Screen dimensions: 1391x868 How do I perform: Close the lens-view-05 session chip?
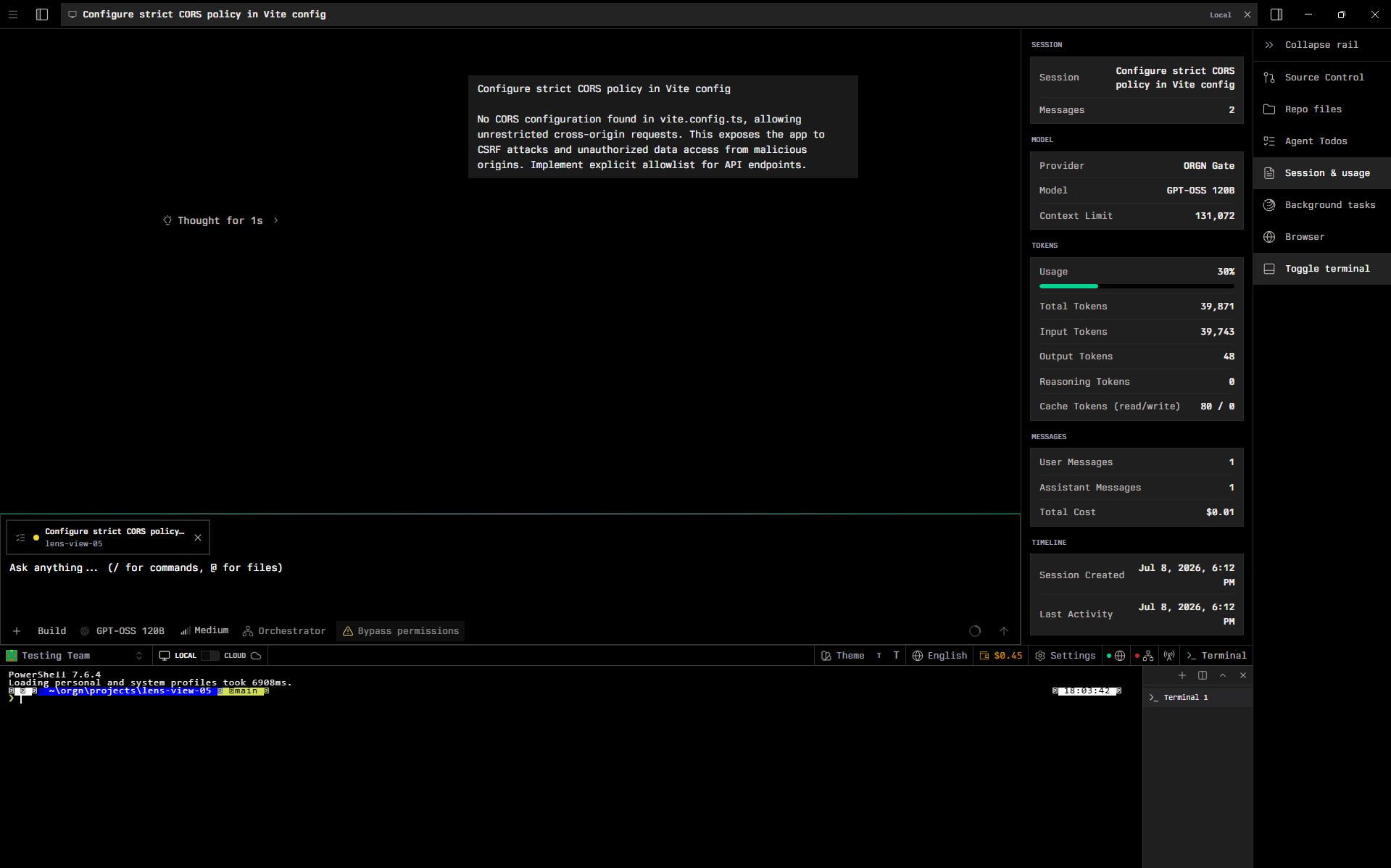click(198, 538)
